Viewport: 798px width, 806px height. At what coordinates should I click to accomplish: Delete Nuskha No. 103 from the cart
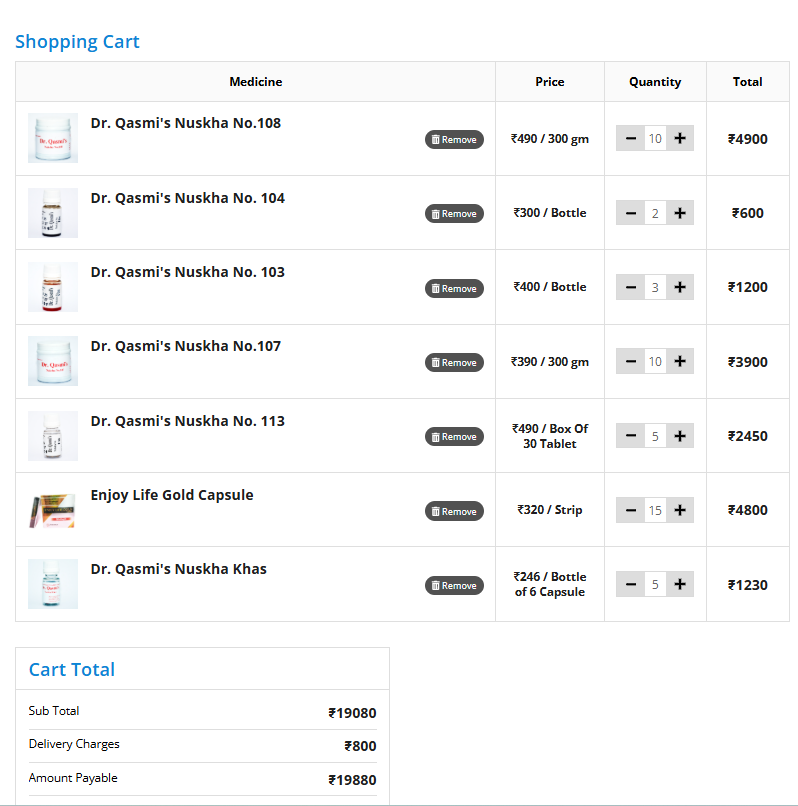pos(454,288)
